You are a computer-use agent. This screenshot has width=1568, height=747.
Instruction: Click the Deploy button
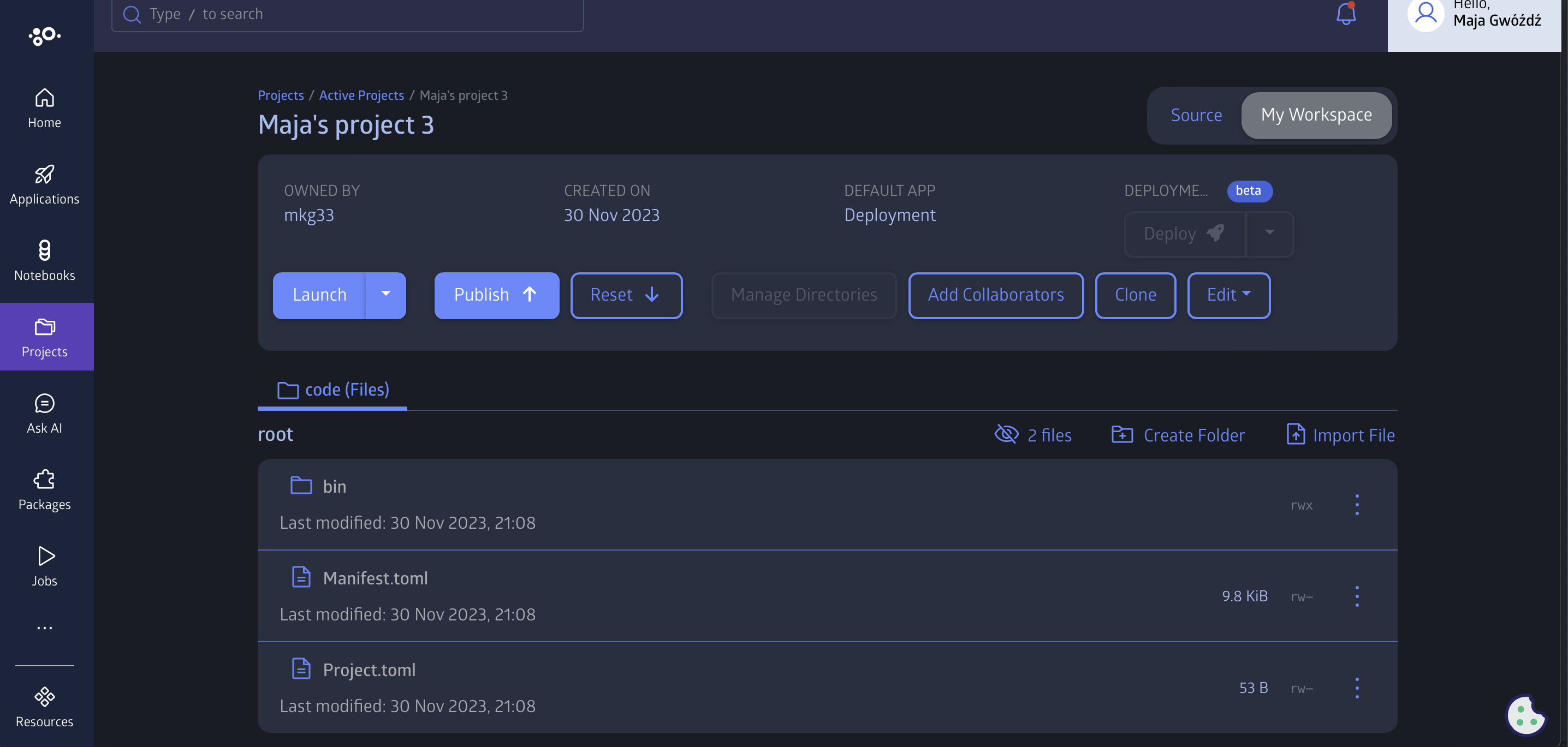tap(1185, 234)
